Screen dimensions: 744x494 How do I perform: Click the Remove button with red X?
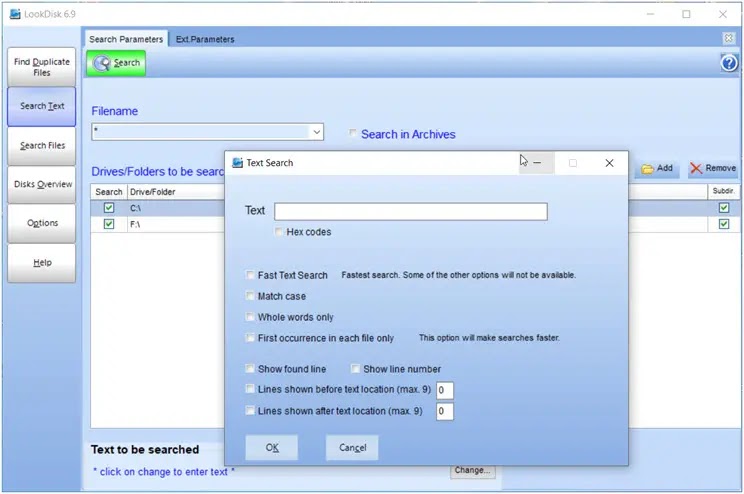pos(713,168)
